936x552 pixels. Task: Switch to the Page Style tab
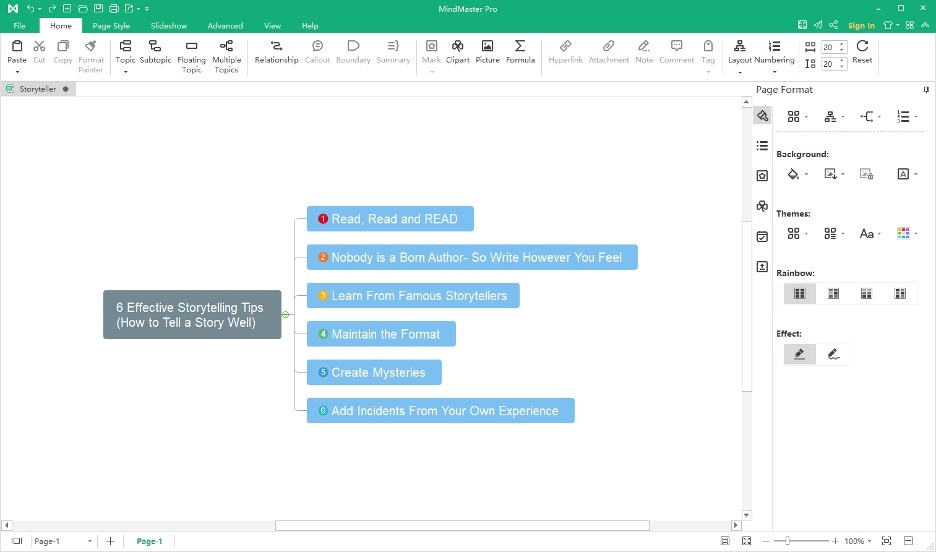(111, 26)
